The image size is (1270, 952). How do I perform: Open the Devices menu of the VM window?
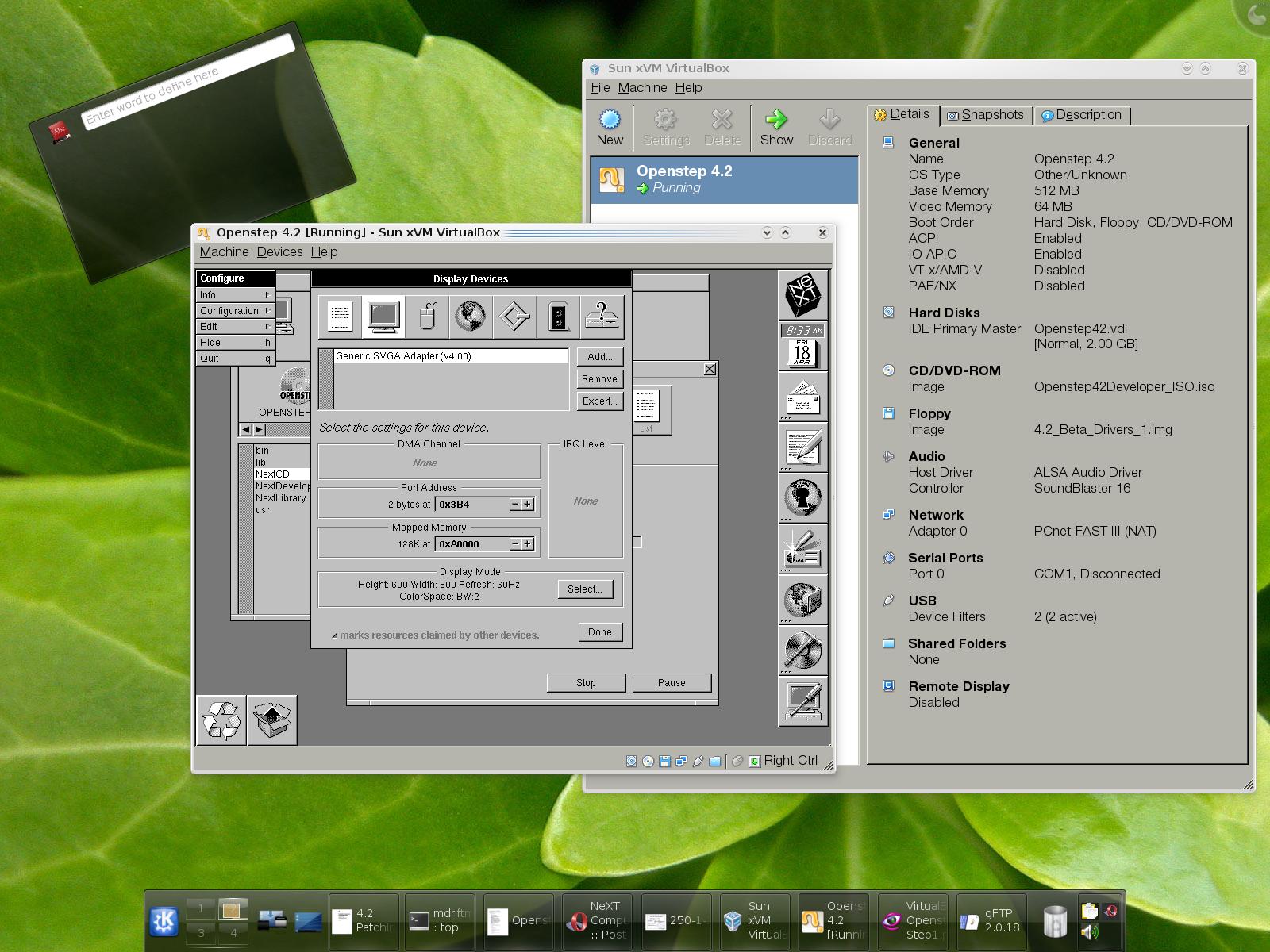(279, 251)
